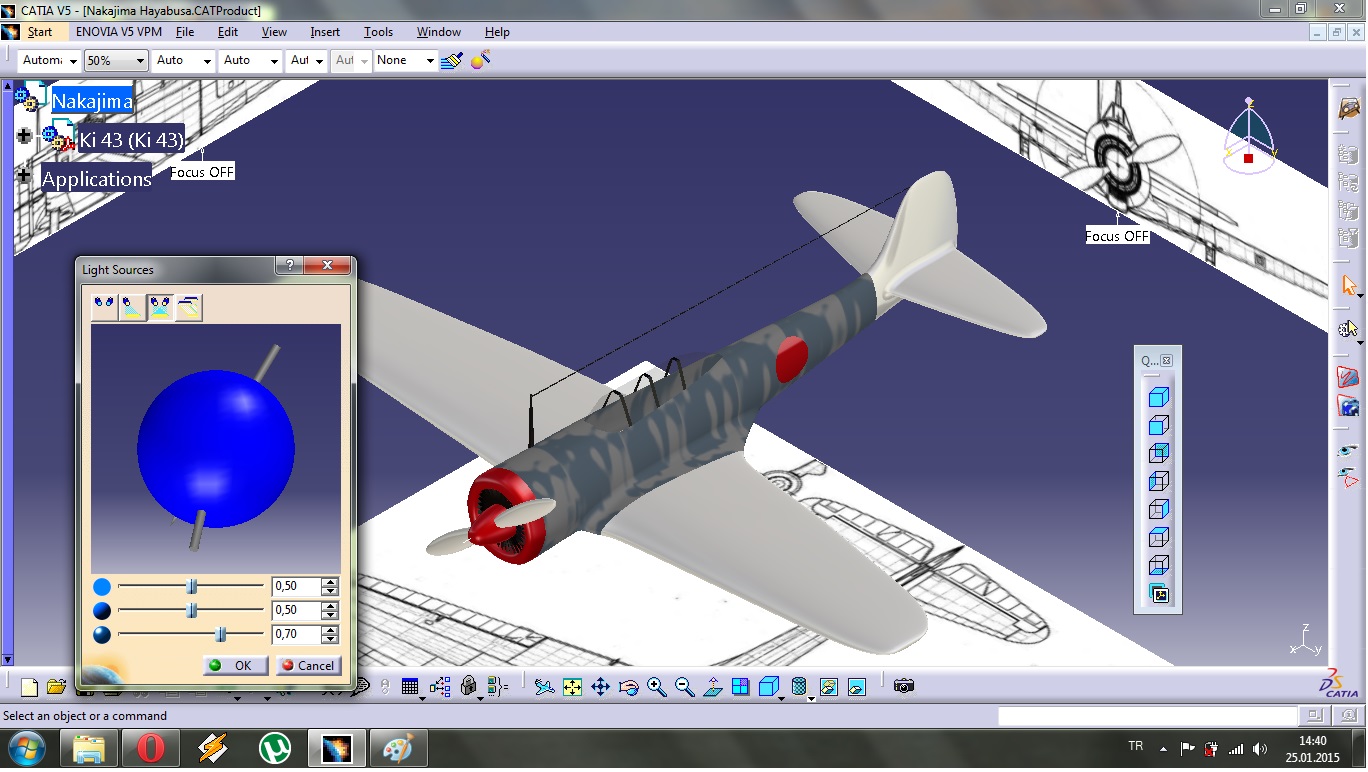Viewport: 1368px width, 772px height.
Task: Increase the 0,70 specular value with up stepper
Action: point(330,630)
